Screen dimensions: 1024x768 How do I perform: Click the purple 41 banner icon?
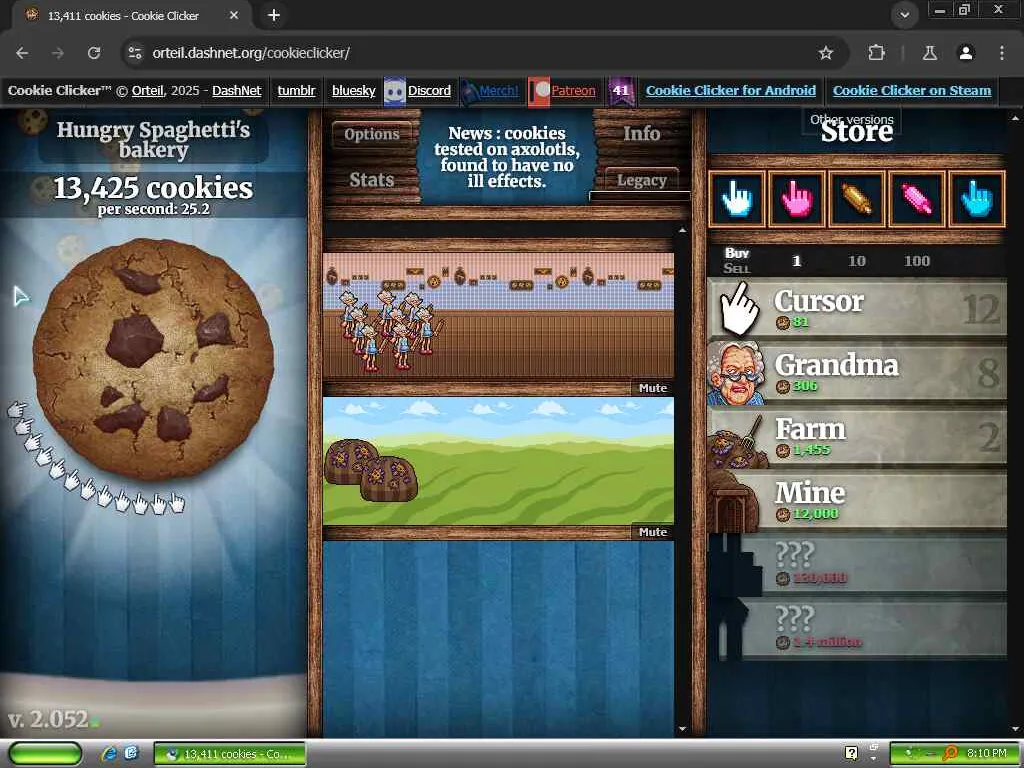pyautogui.click(x=620, y=91)
